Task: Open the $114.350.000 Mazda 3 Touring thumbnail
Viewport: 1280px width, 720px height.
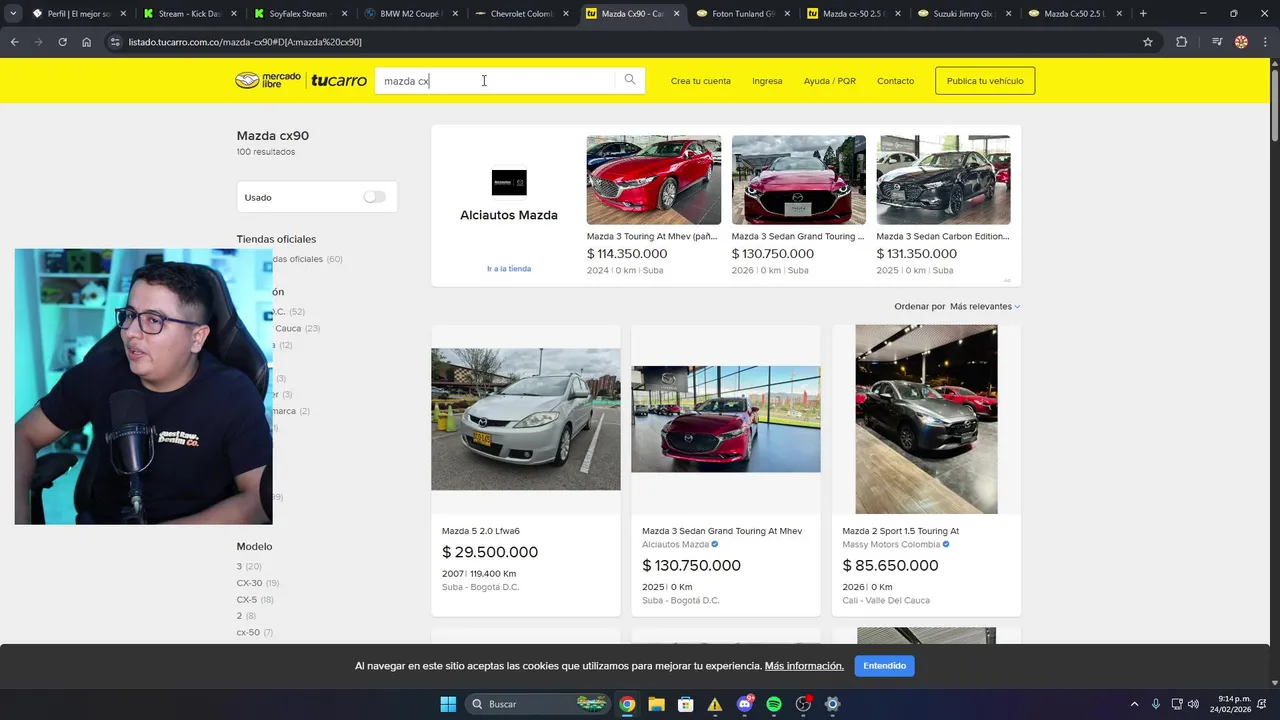Action: tap(654, 180)
